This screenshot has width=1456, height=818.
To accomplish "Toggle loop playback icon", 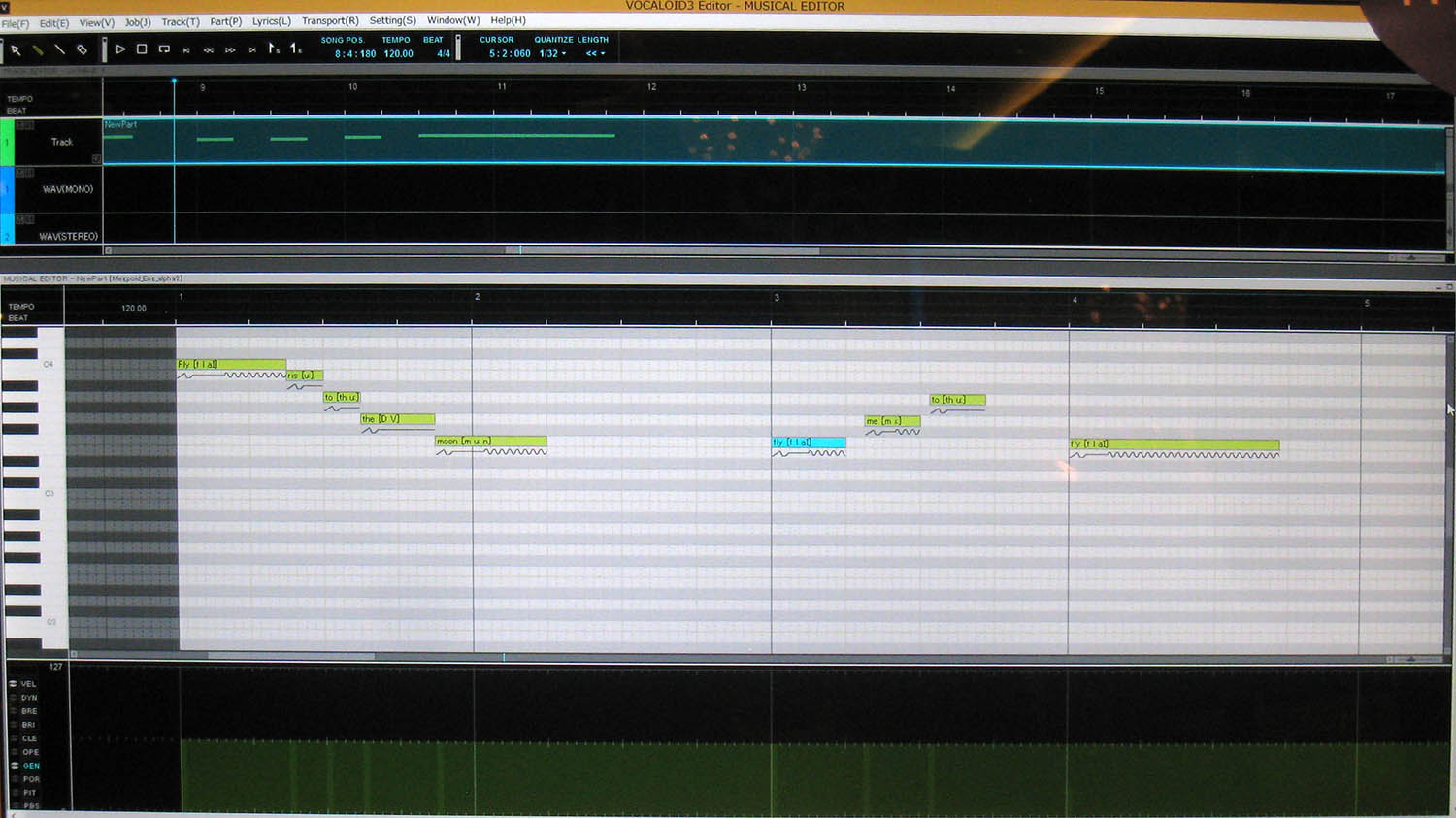I will 164,49.
